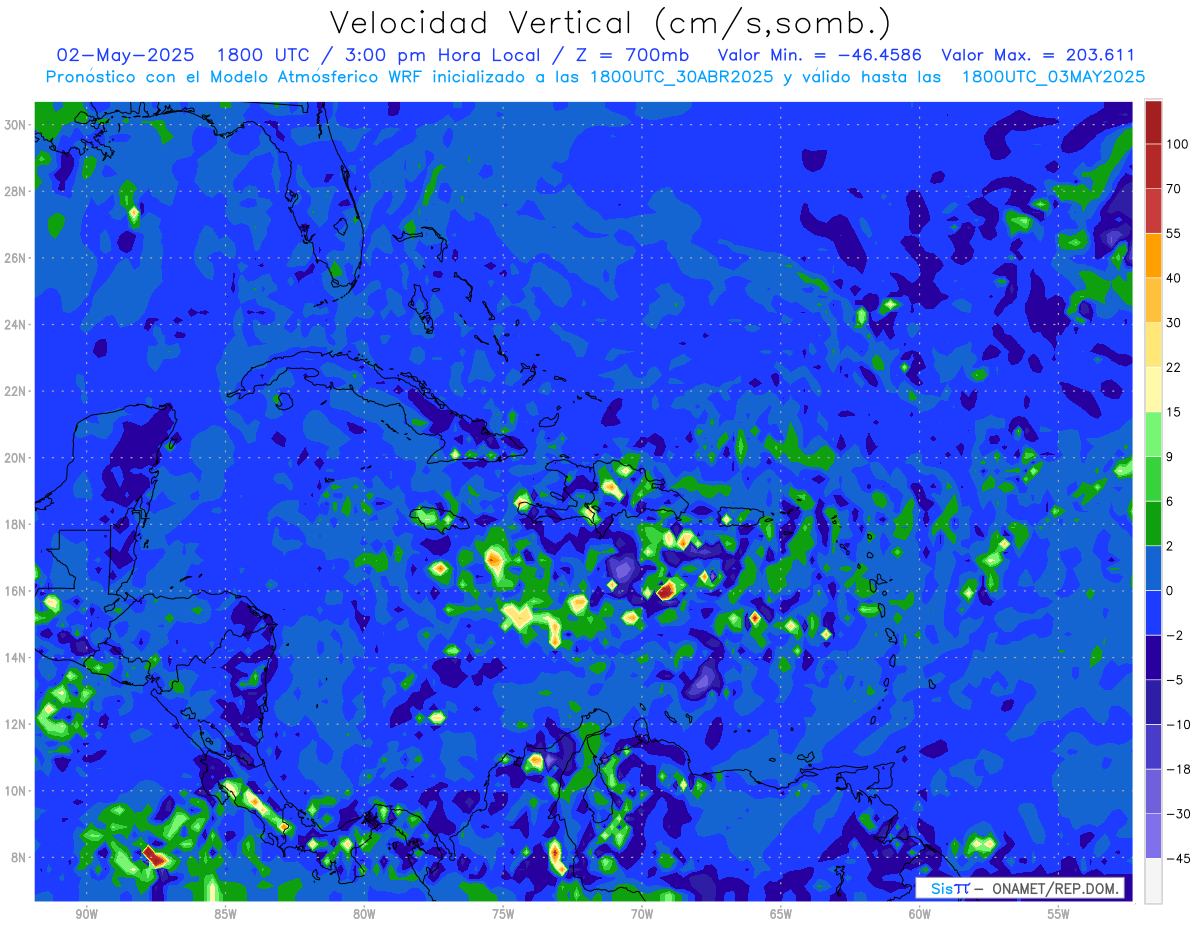Click the "10N" latitude label
This screenshot has height=927, width=1200.
(x=15, y=791)
